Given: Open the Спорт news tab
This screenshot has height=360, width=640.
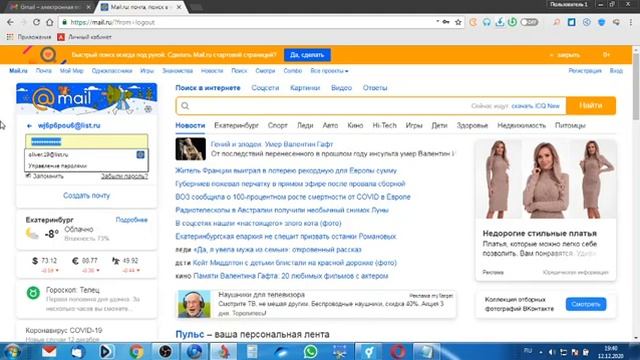Looking at the screenshot, I should (278, 125).
